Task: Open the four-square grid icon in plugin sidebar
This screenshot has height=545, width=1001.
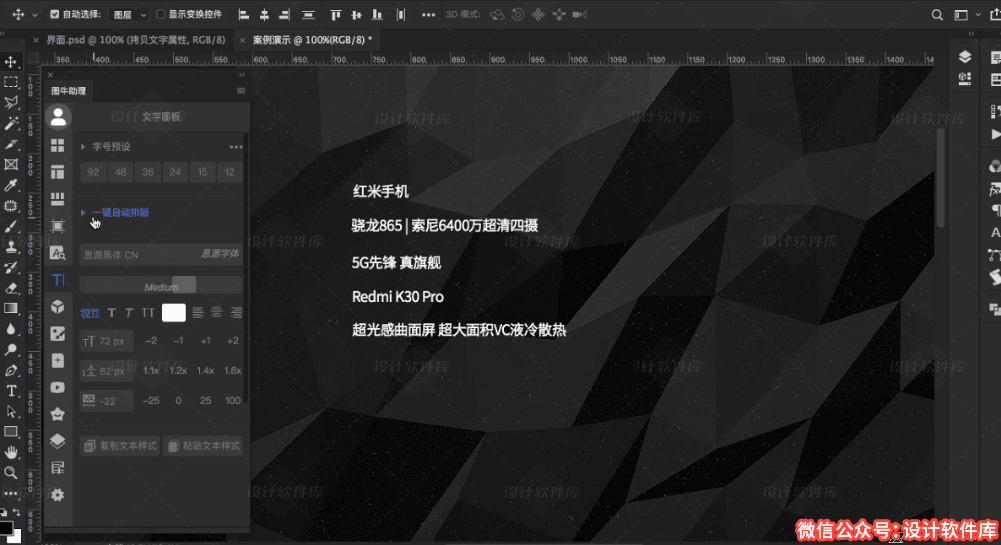Action: [x=57, y=146]
